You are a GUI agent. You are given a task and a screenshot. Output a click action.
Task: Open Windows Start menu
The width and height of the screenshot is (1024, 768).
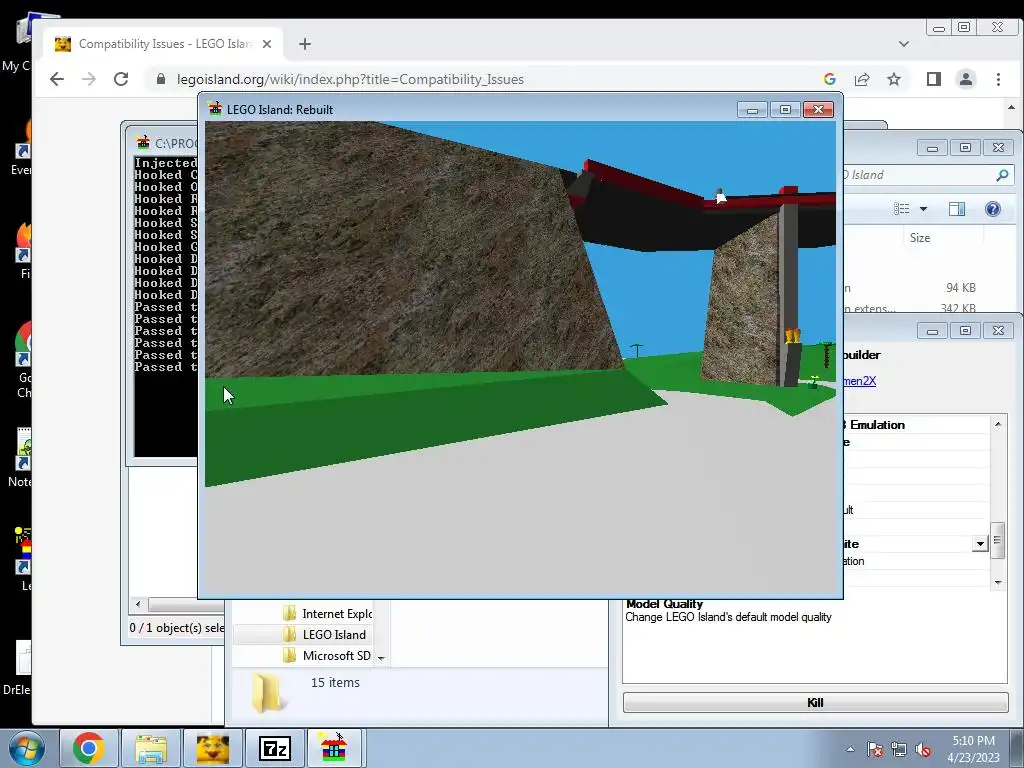pyautogui.click(x=26, y=748)
